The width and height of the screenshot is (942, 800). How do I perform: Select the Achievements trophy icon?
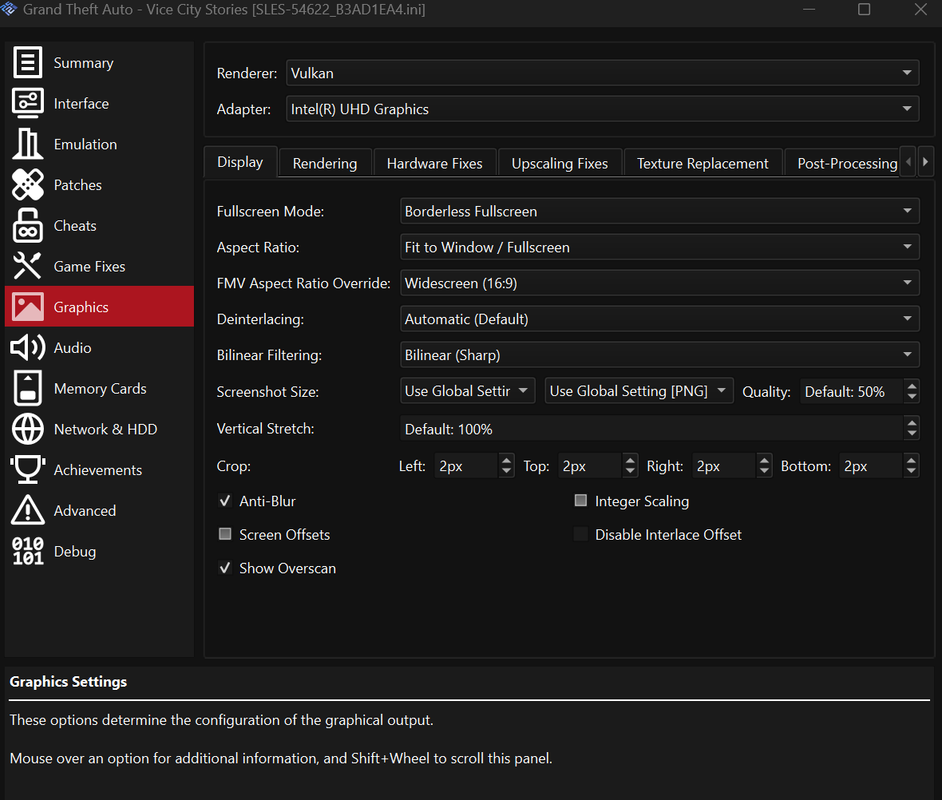click(x=28, y=470)
